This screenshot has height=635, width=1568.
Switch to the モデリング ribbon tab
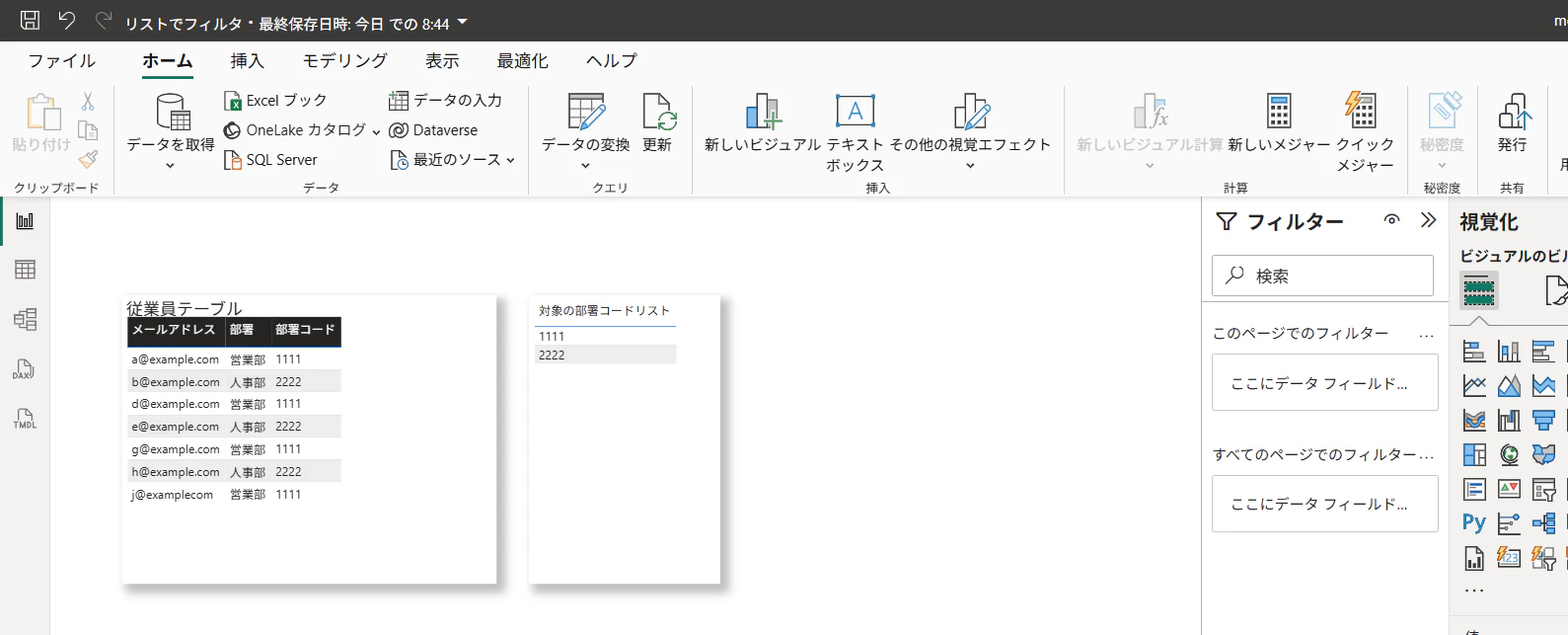pos(345,61)
